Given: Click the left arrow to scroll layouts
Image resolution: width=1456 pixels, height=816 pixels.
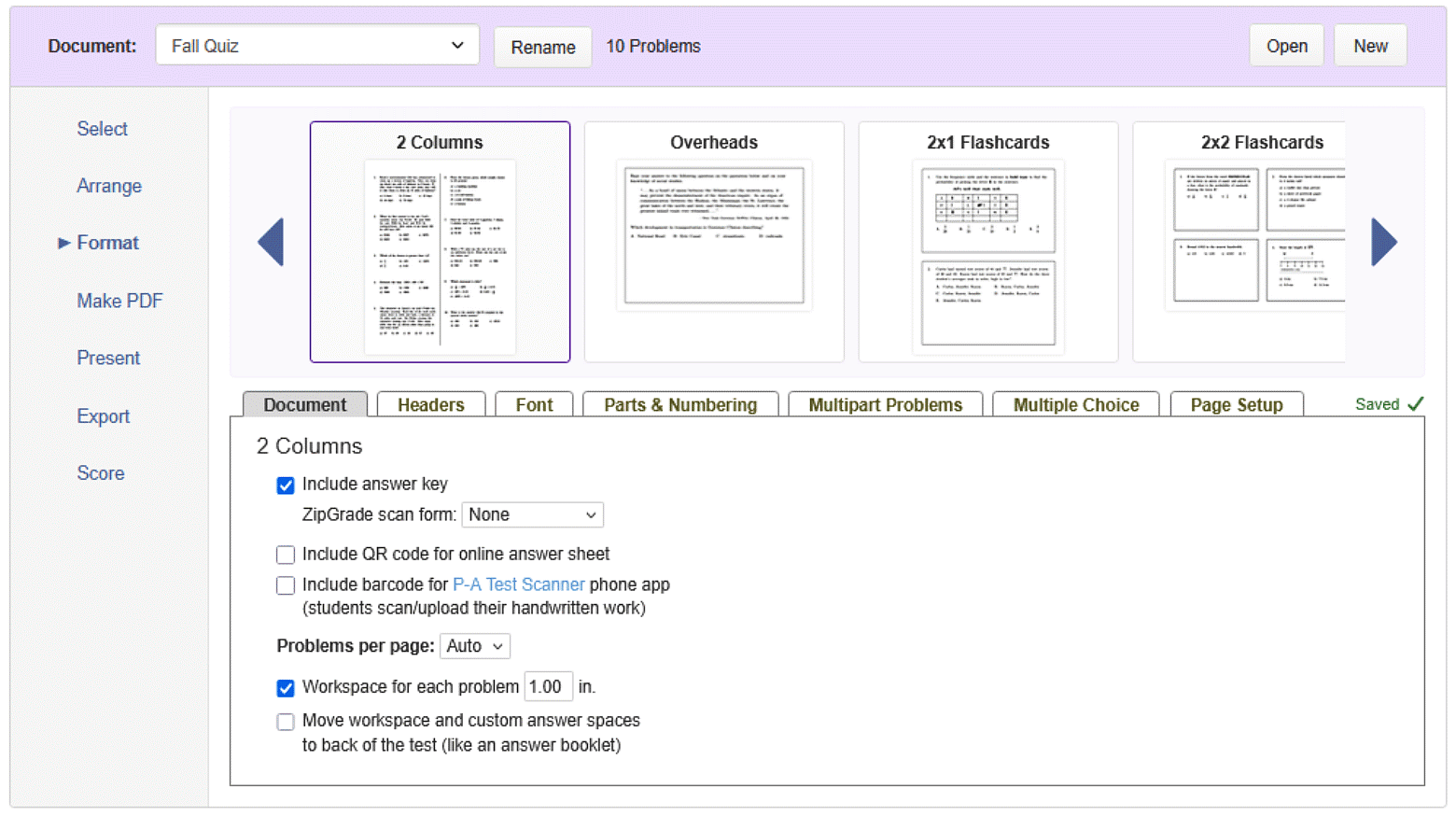Looking at the screenshot, I should [271, 243].
